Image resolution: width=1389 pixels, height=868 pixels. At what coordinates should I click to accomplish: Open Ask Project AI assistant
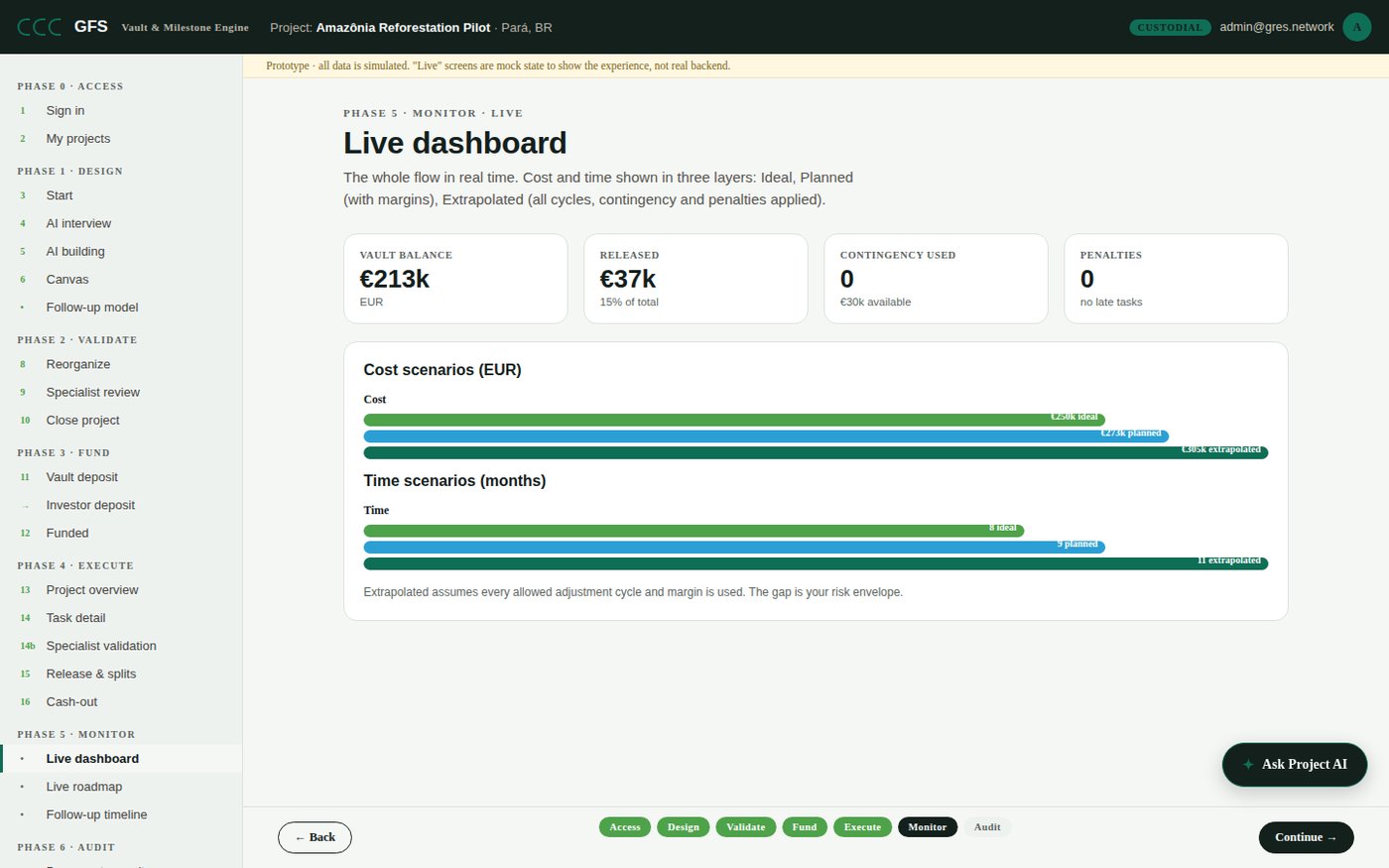[1294, 765]
